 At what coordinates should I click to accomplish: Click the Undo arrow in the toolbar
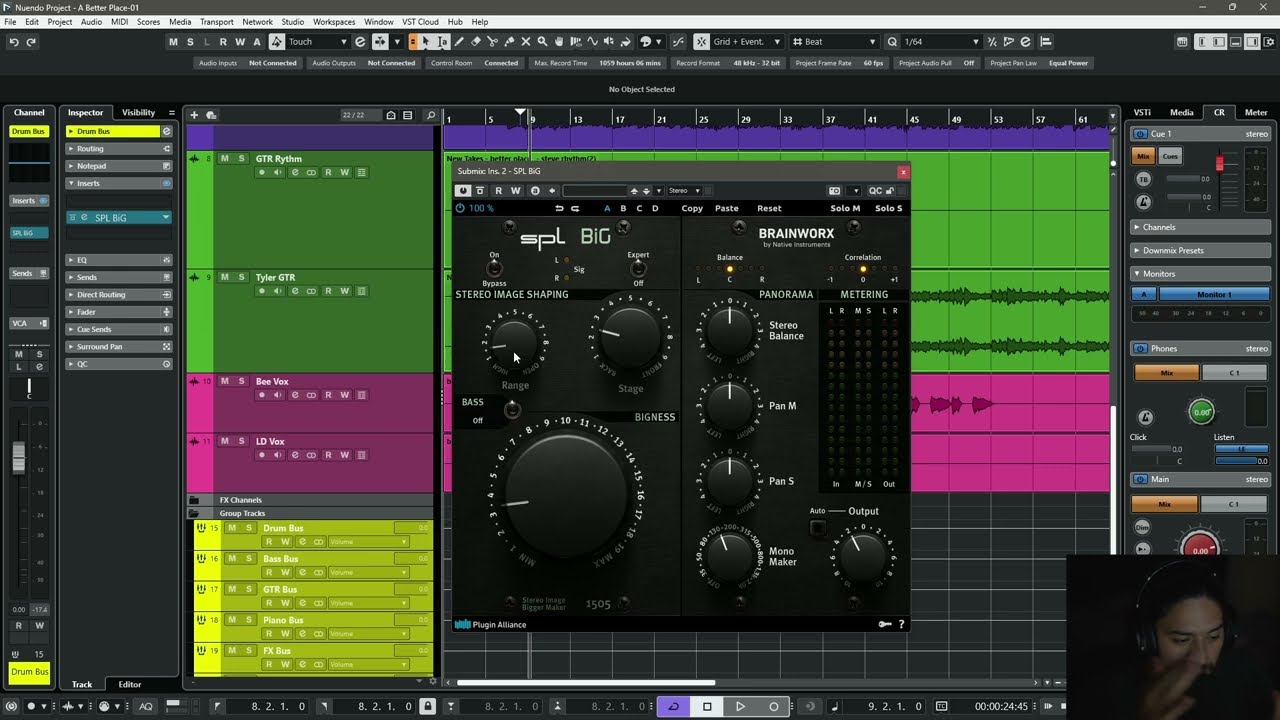coord(14,42)
